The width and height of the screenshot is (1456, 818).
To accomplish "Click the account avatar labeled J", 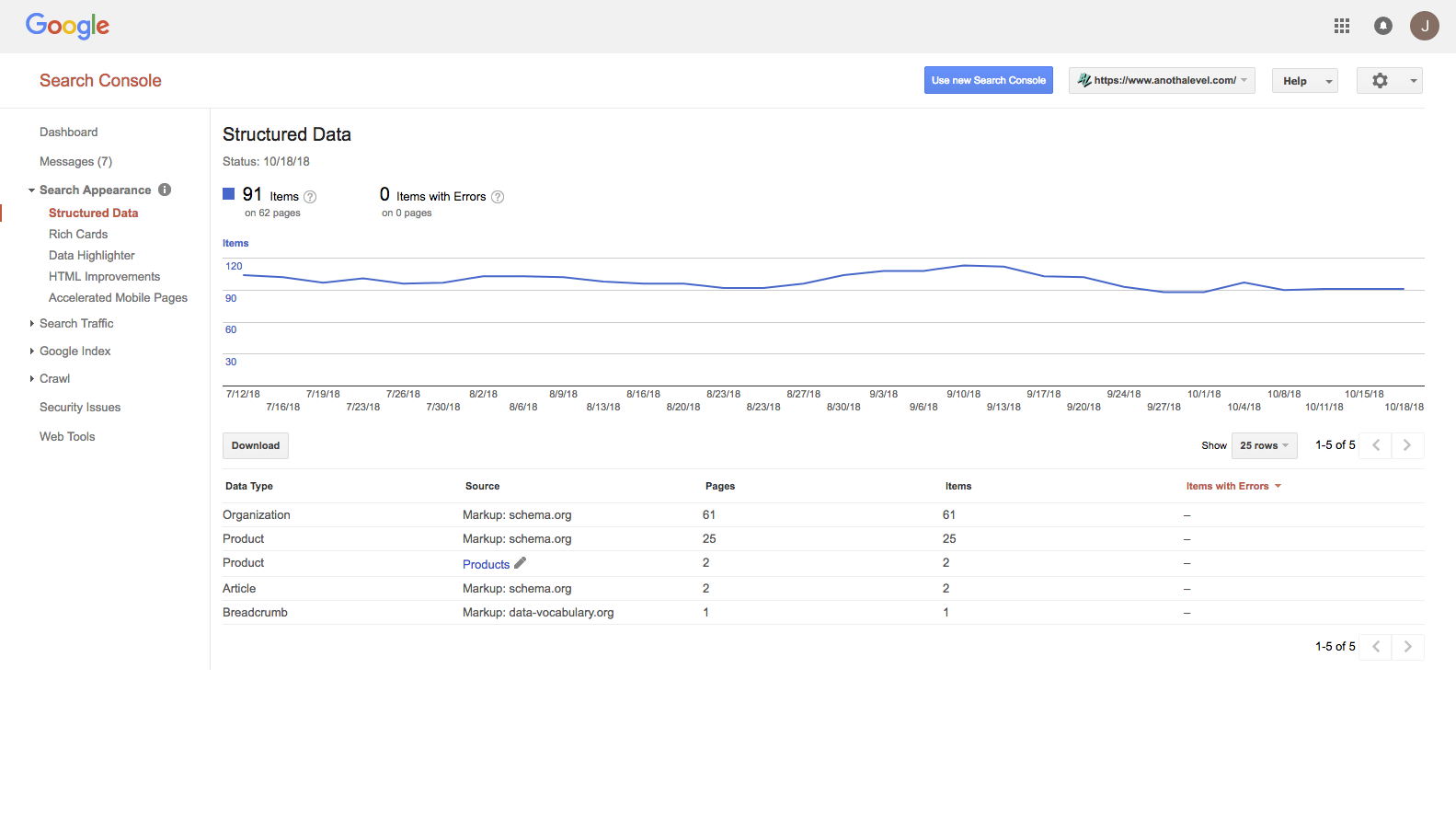I will 1424,26.
